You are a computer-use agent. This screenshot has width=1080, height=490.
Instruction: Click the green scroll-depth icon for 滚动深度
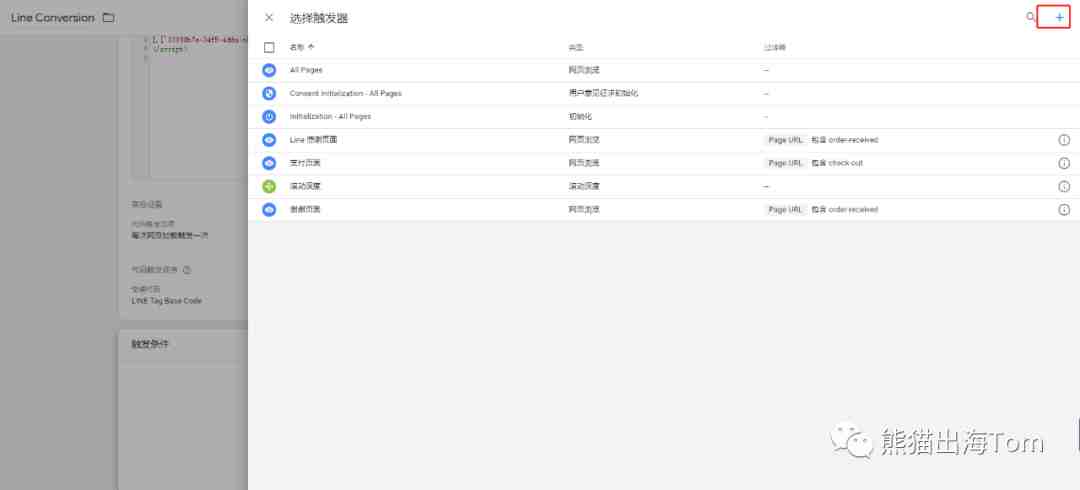269,186
